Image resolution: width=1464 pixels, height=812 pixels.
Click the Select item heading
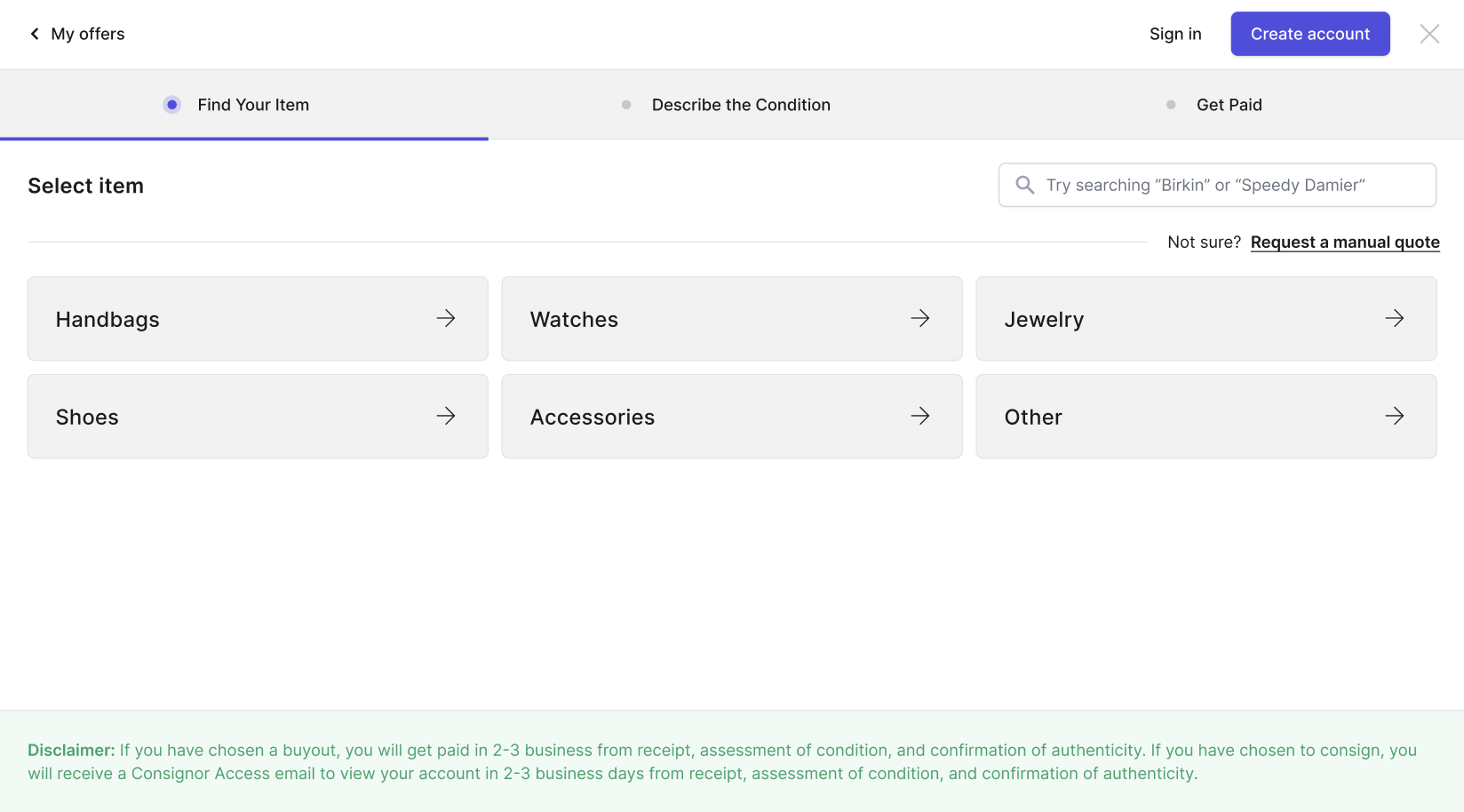(85, 186)
